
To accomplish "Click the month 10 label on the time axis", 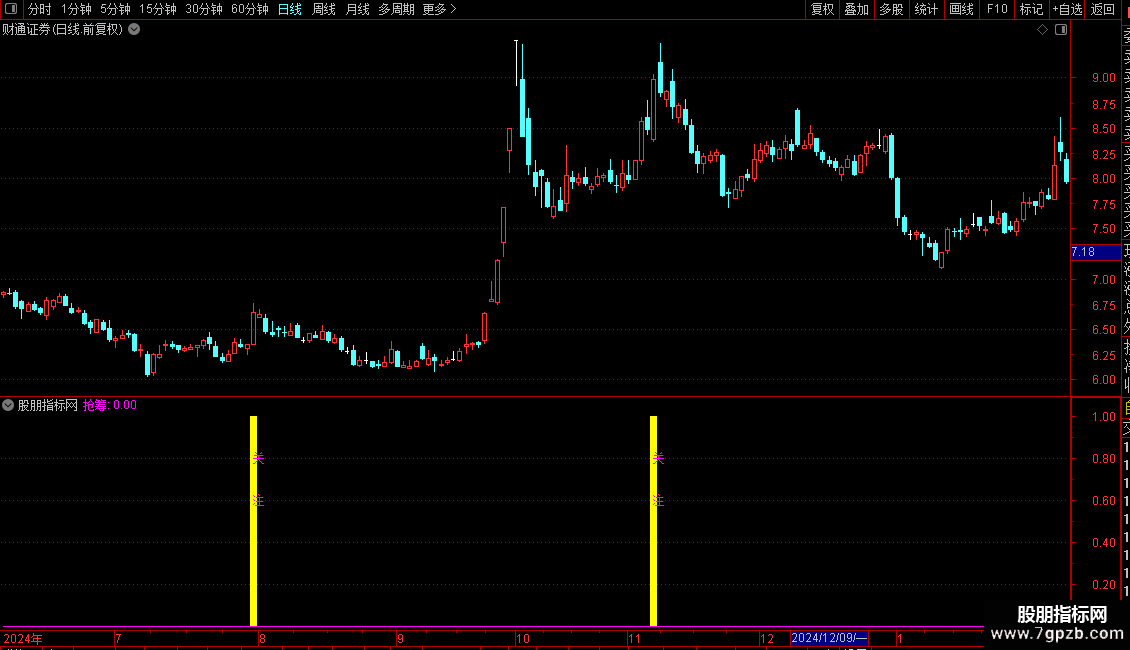I will click(522, 638).
